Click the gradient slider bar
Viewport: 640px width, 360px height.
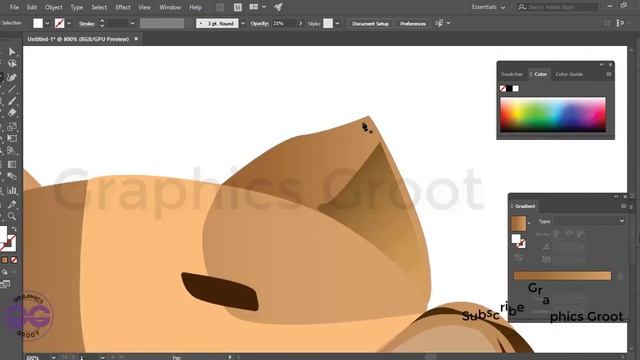[x=562, y=276]
